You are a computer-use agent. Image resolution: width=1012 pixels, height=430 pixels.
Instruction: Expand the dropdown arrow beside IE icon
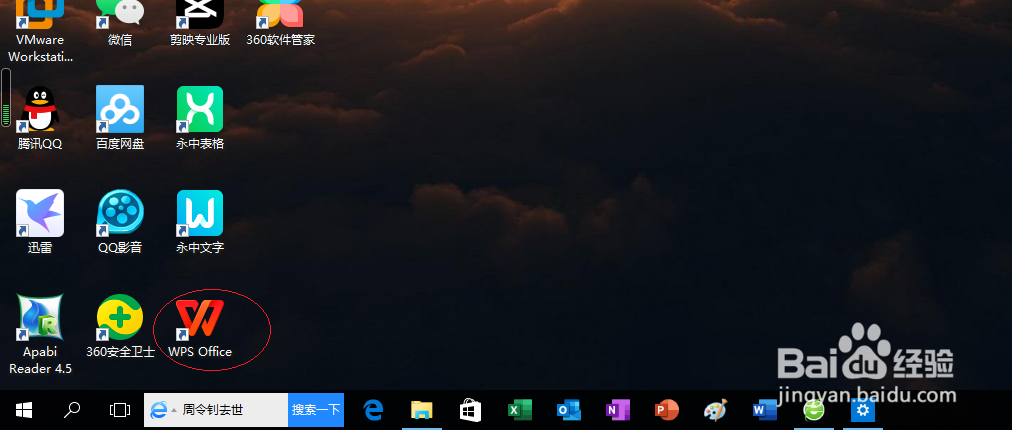point(174,410)
